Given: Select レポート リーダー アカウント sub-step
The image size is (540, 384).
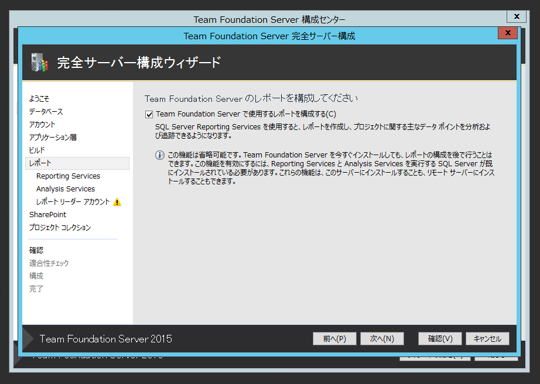Looking at the screenshot, I should click(73, 202).
